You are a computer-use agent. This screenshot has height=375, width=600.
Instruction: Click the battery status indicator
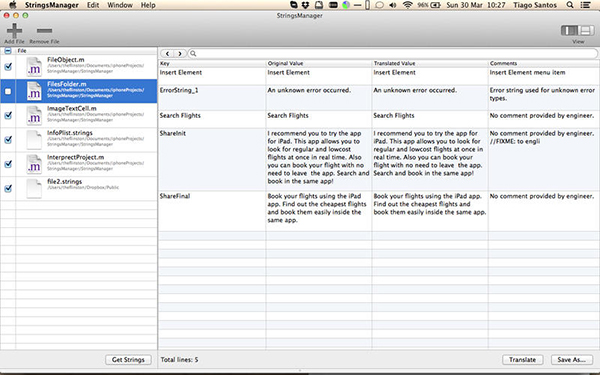pos(429,5)
